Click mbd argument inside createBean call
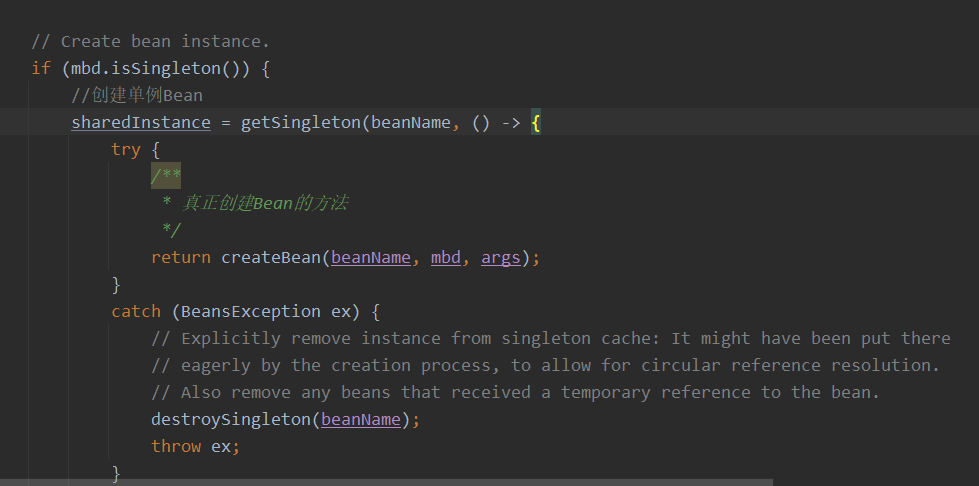Image resolution: width=979 pixels, height=486 pixels. coord(446,257)
